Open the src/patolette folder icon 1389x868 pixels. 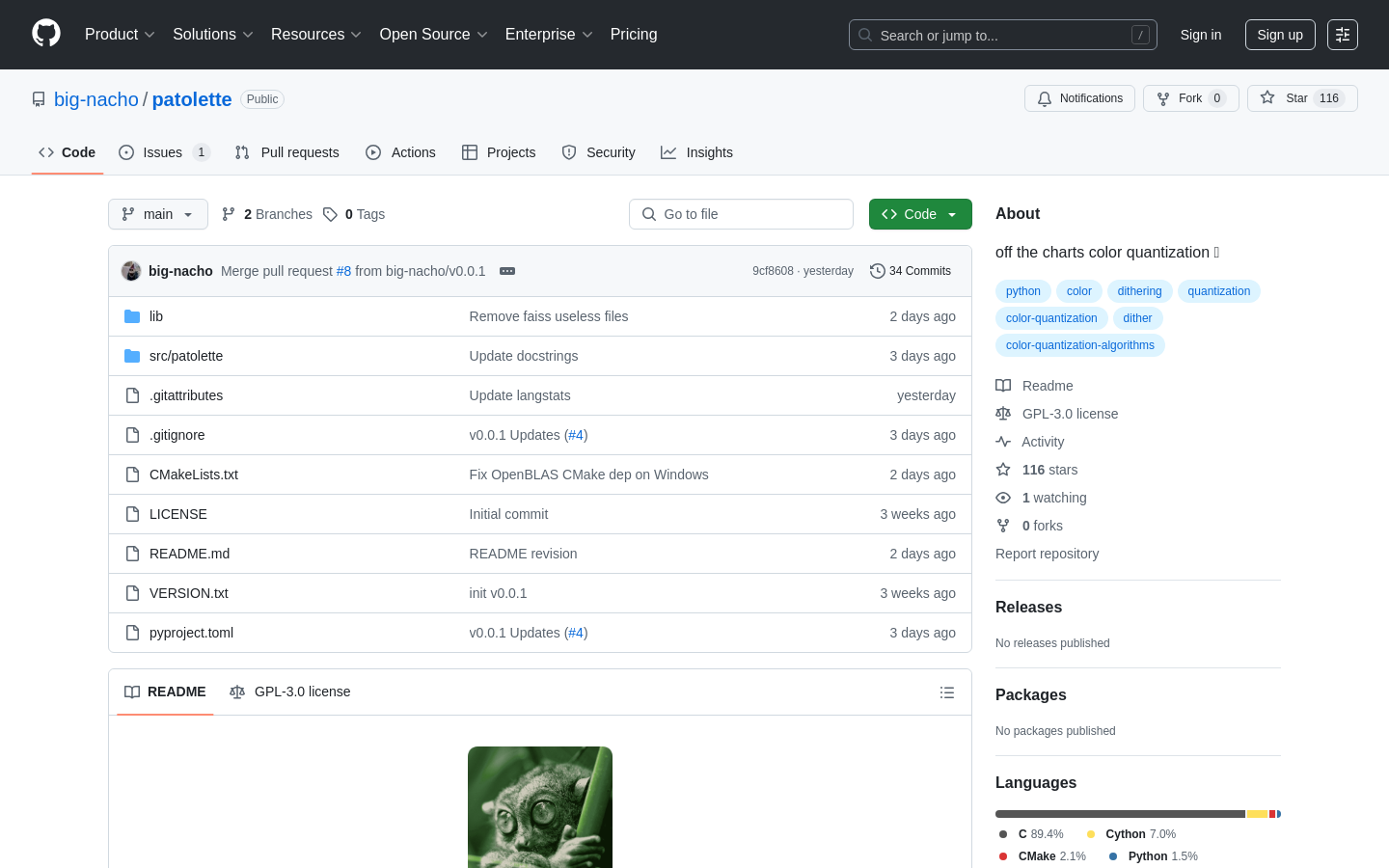tap(132, 356)
